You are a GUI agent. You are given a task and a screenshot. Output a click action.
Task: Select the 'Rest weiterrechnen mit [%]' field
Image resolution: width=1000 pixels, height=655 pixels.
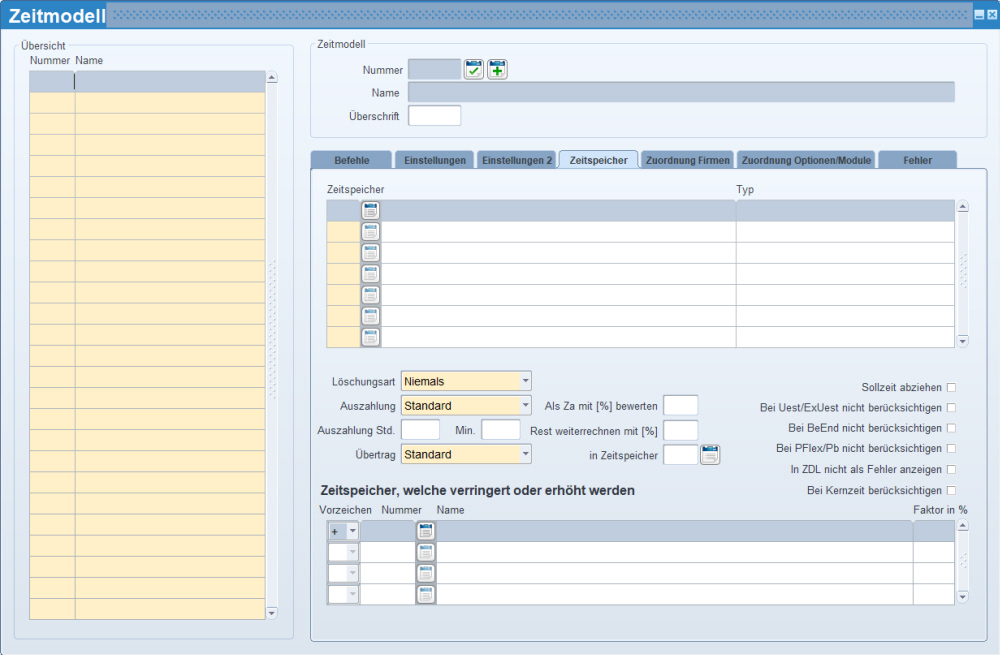(680, 431)
